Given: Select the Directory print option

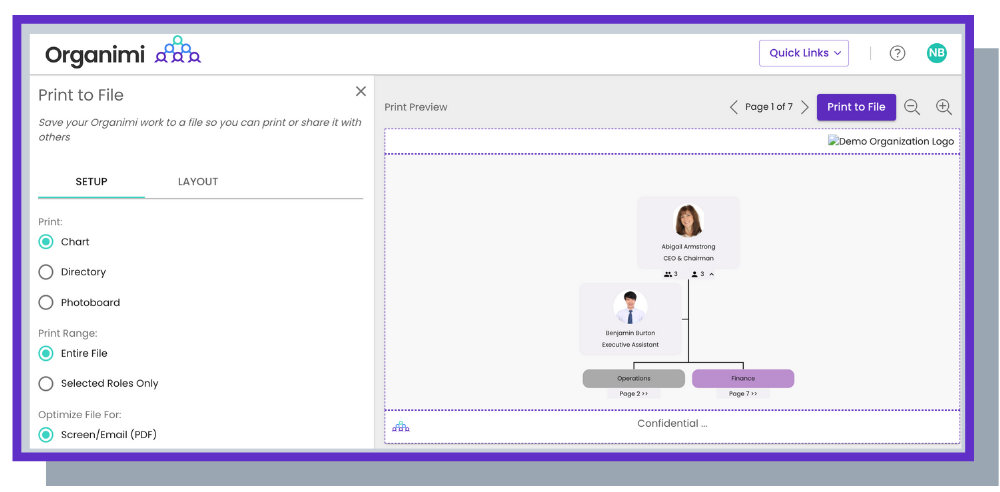Looking at the screenshot, I should point(46,272).
